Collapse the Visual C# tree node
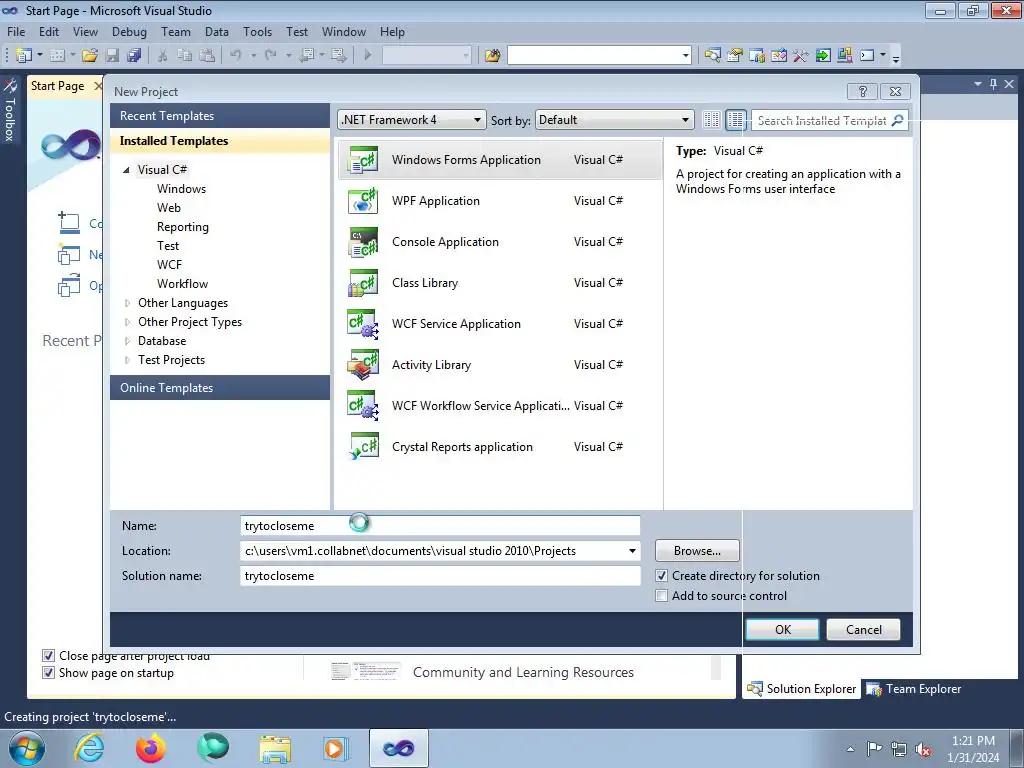 tap(126, 170)
